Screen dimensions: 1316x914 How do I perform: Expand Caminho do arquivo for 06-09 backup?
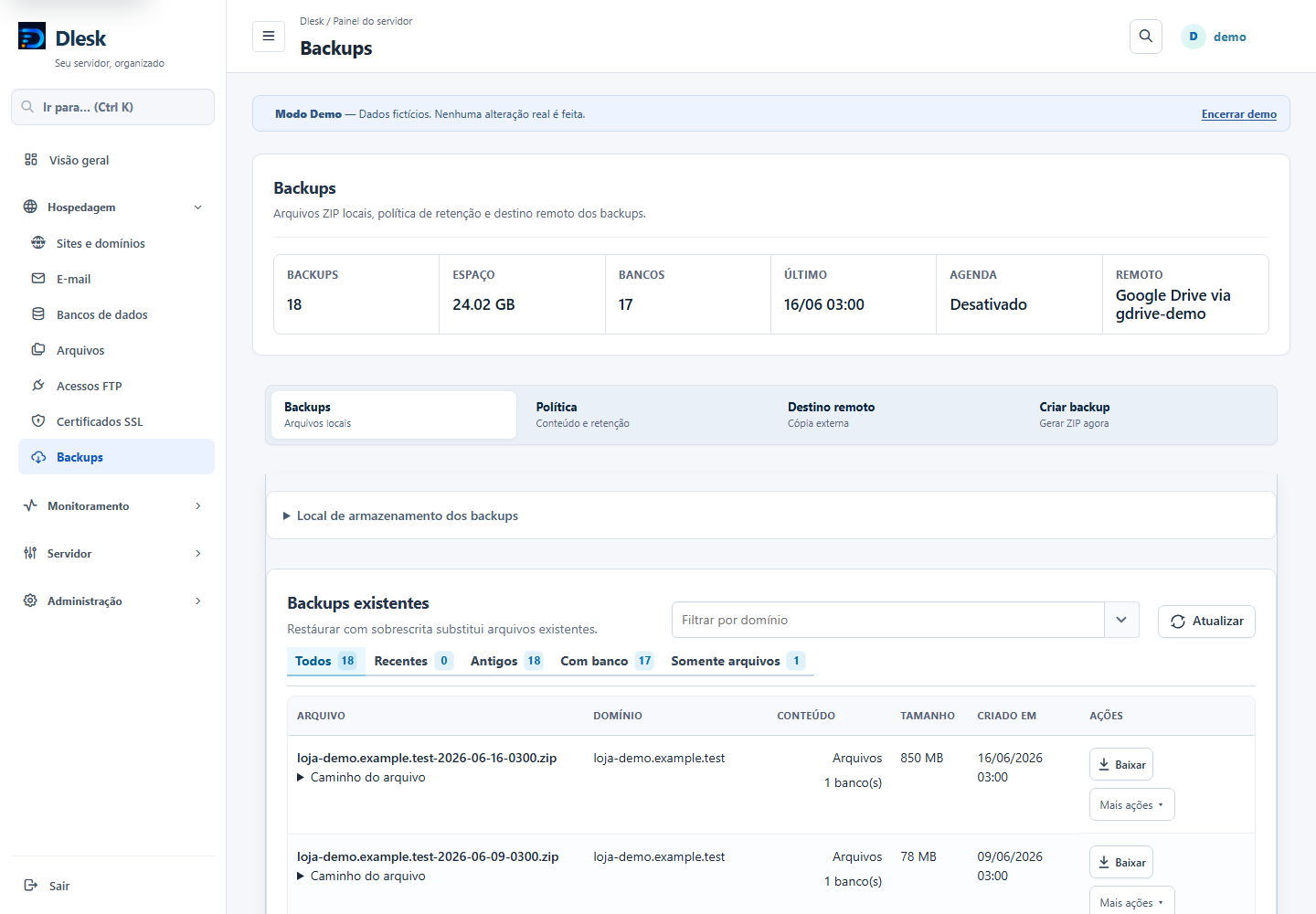(361, 876)
